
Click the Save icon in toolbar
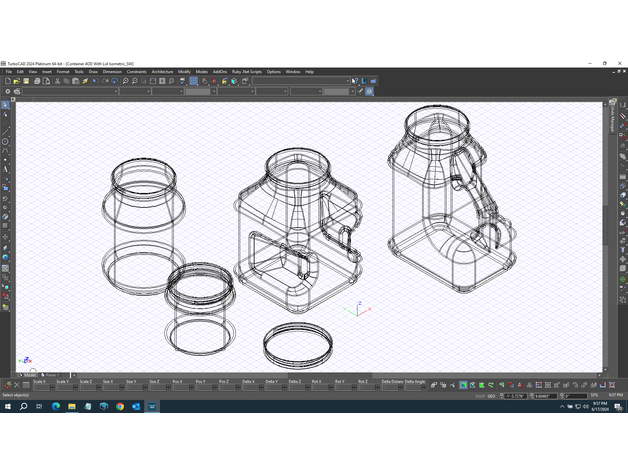pos(27,81)
